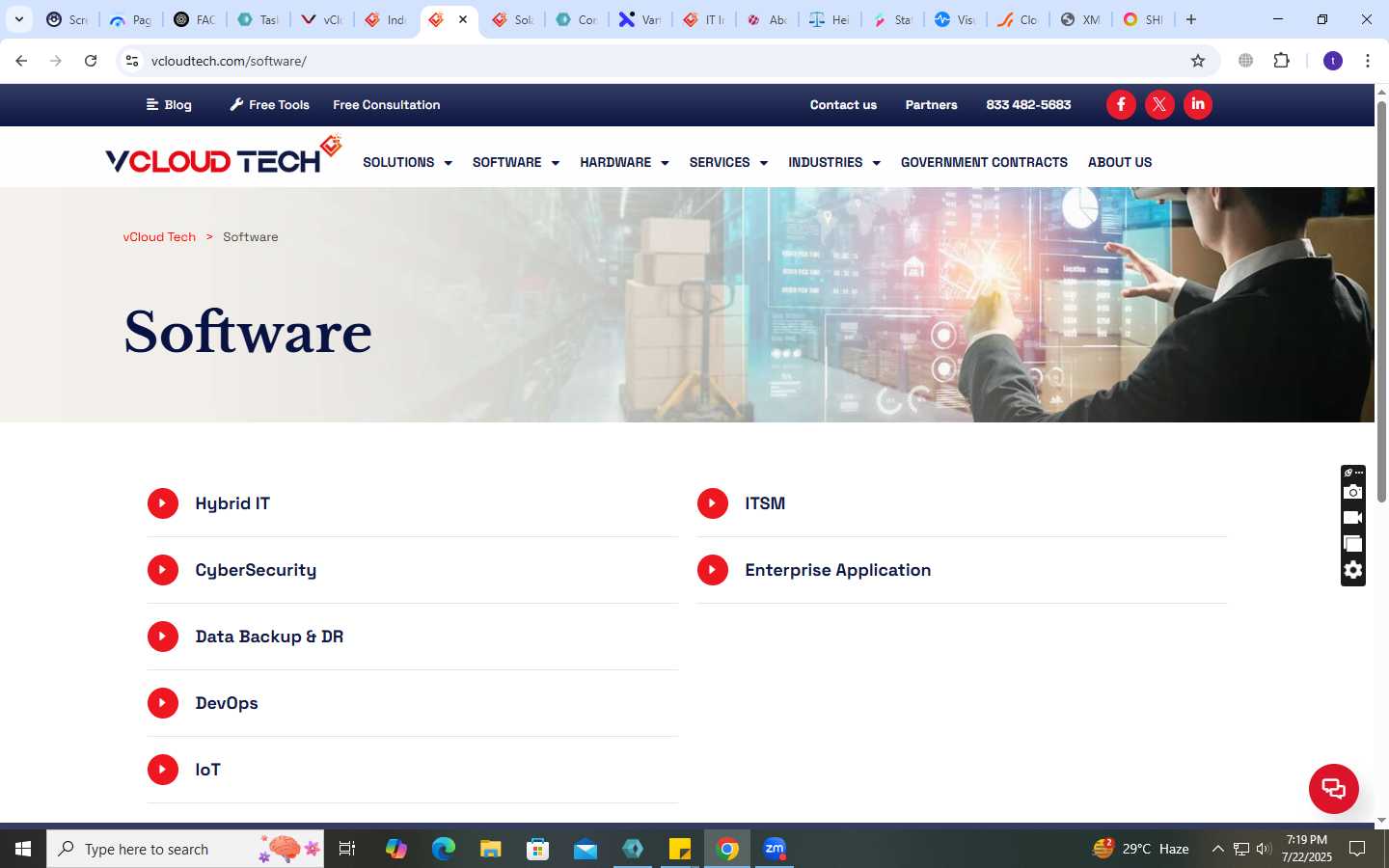
Task: Click Free Consultation link
Action: pyautogui.click(x=387, y=104)
